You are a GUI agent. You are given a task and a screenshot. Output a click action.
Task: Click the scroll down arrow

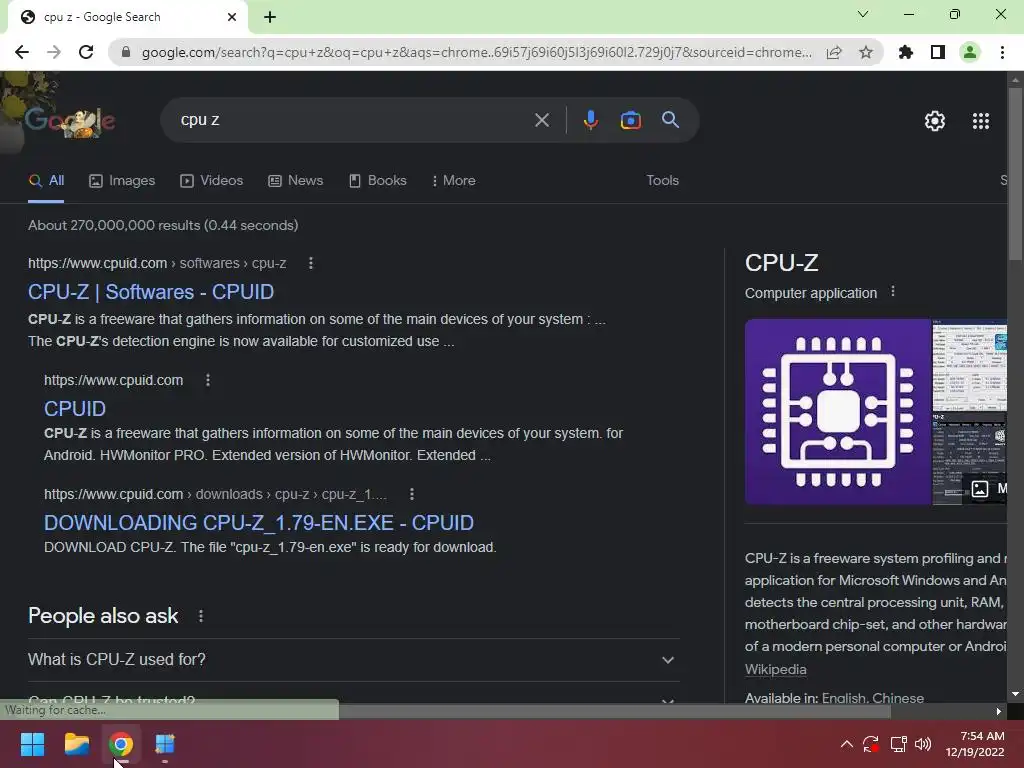coord(1015,694)
